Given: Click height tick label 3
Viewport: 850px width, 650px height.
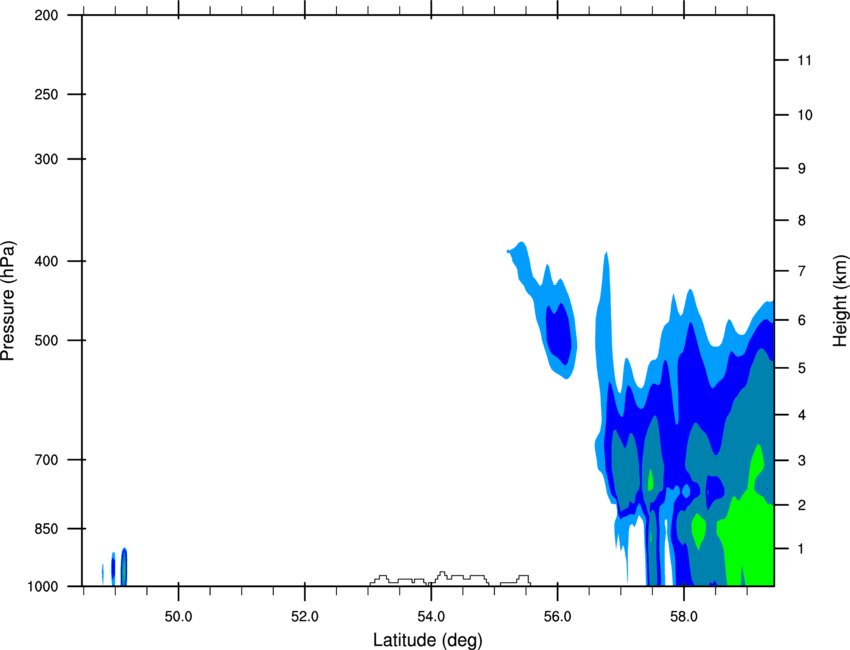Looking at the screenshot, I should click(x=802, y=461).
